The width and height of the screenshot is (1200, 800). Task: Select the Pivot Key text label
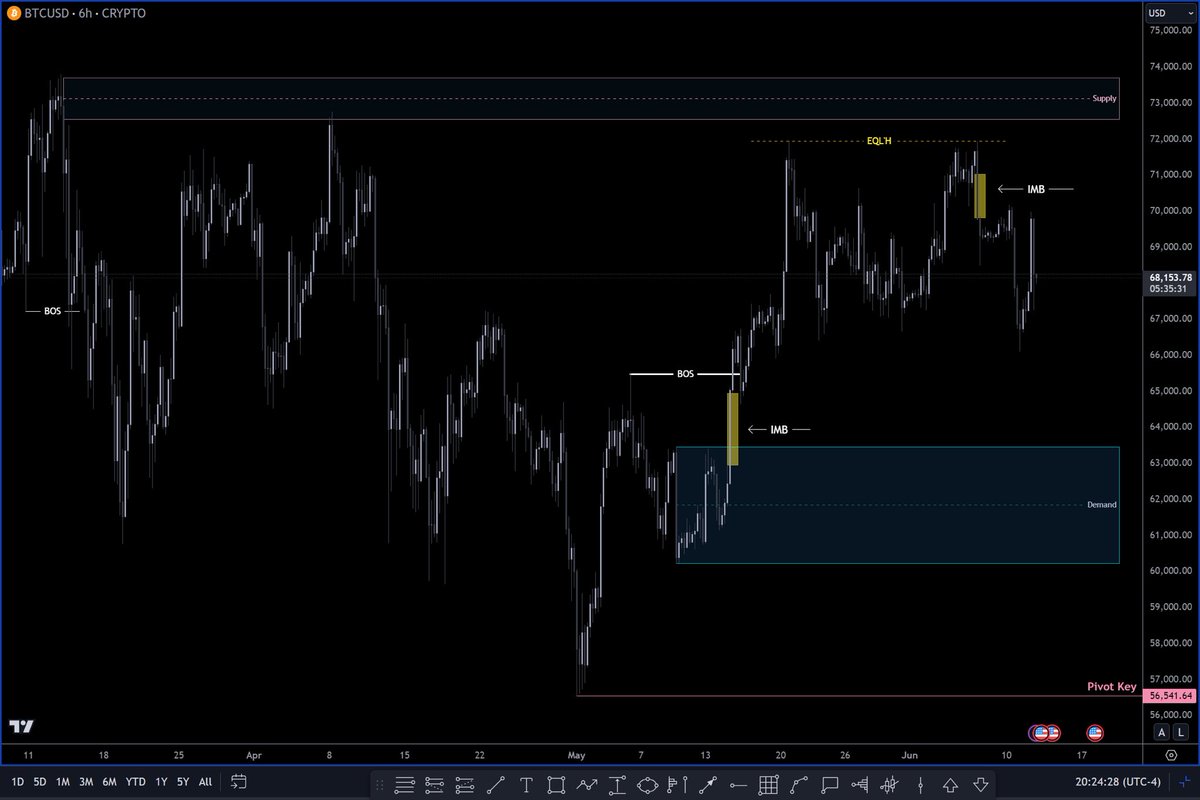tap(1112, 687)
